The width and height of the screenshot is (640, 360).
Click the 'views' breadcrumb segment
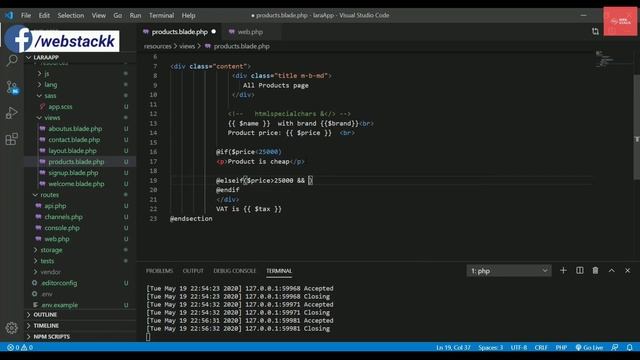pos(187,46)
